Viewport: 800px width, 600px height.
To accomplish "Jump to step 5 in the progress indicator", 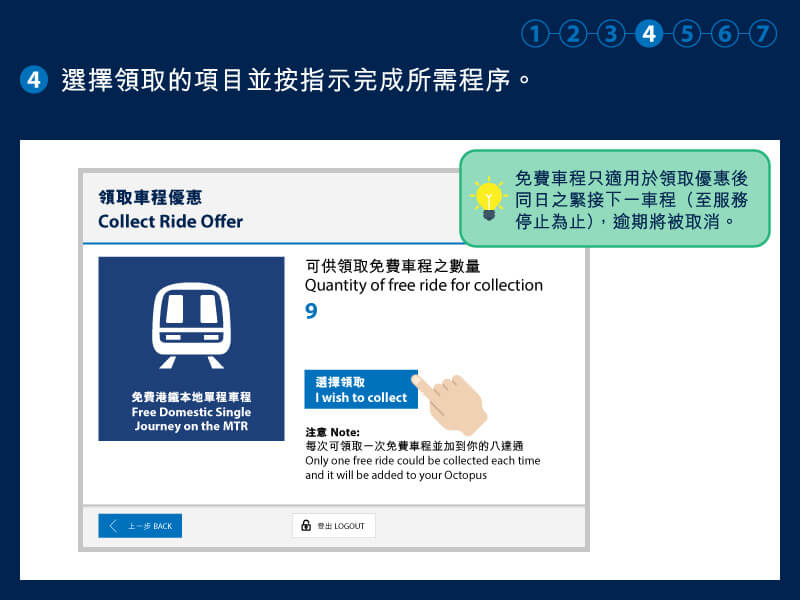I will point(687,34).
